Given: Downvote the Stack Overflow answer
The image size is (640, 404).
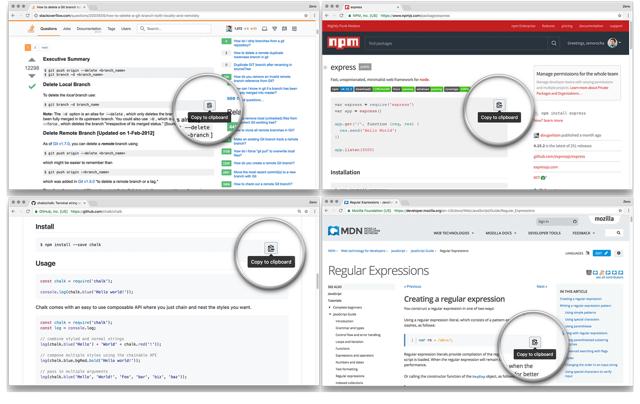Looking at the screenshot, I should tap(32, 76).
